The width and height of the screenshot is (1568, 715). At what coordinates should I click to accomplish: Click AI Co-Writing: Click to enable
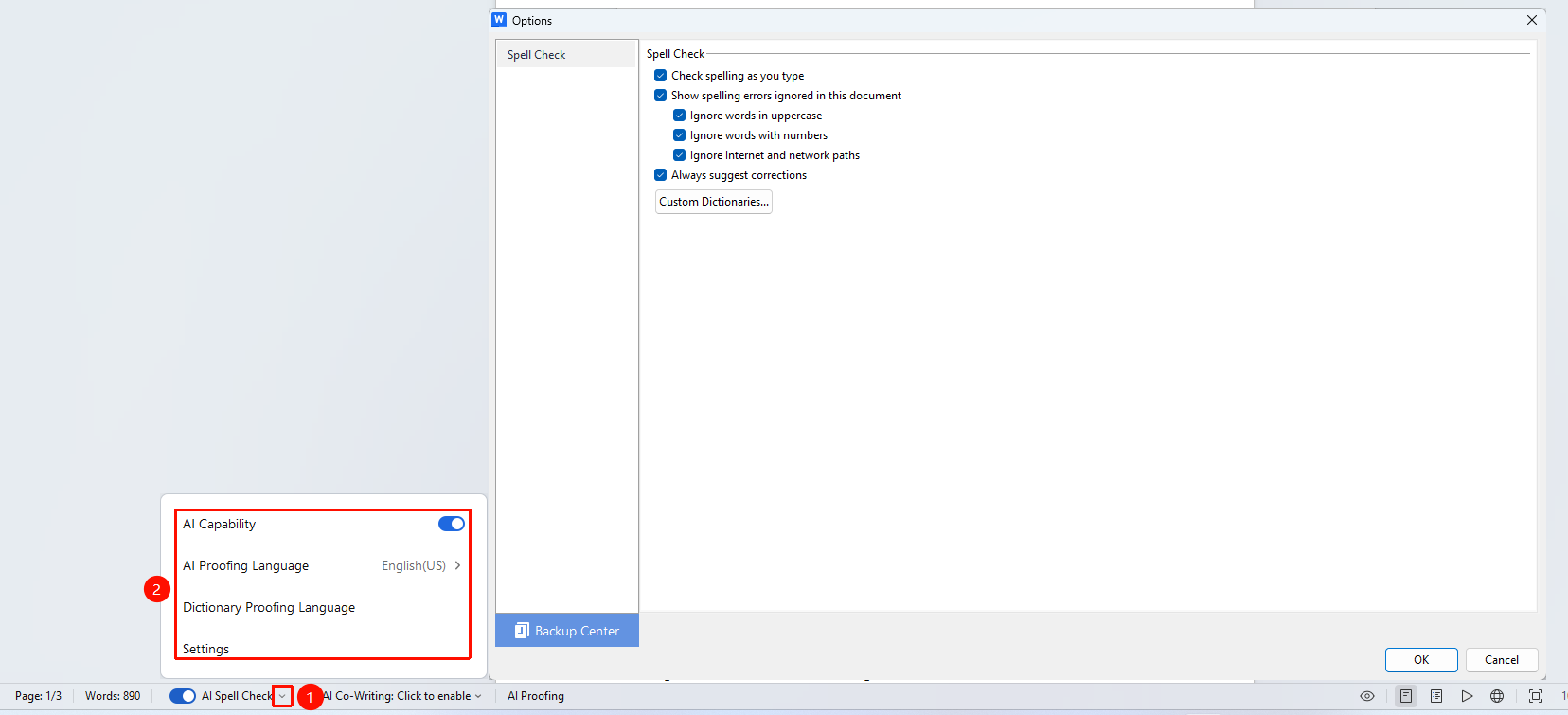point(397,696)
